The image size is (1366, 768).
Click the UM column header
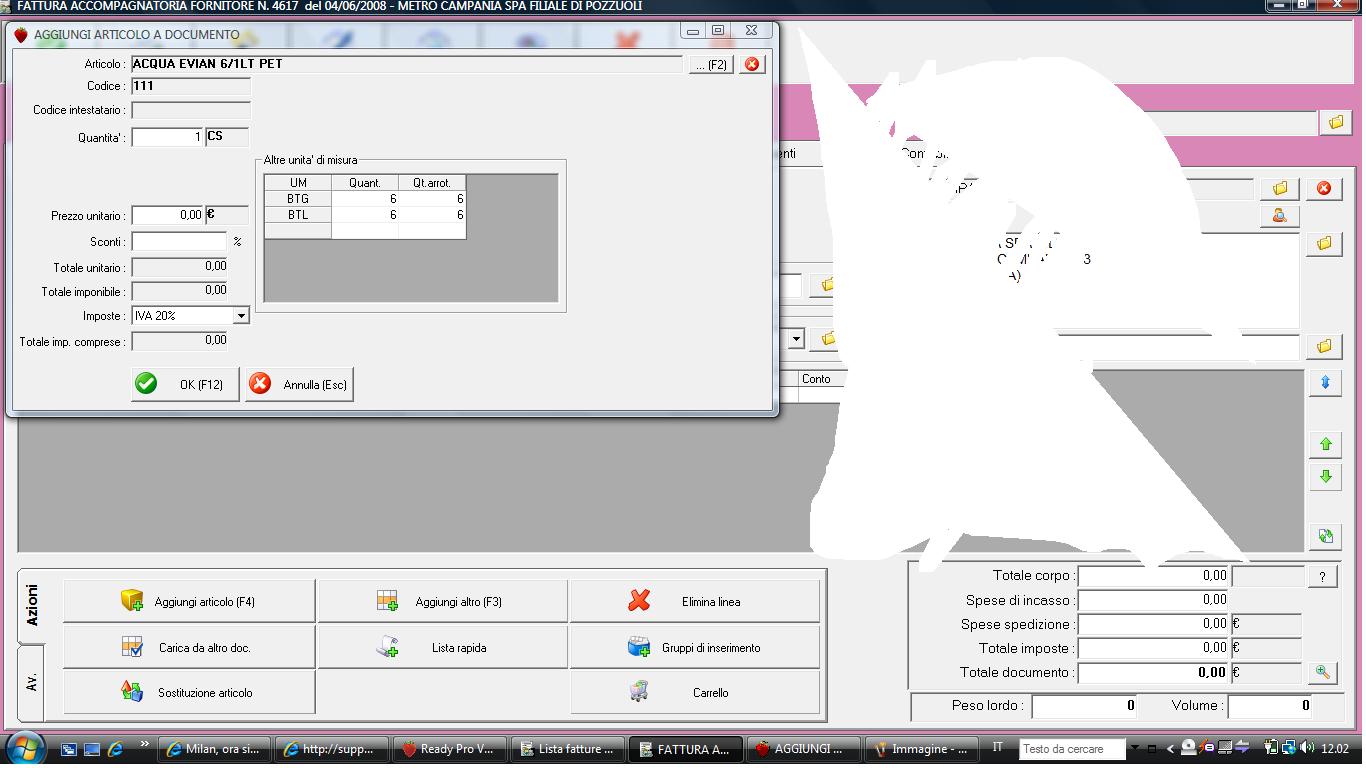[298, 183]
